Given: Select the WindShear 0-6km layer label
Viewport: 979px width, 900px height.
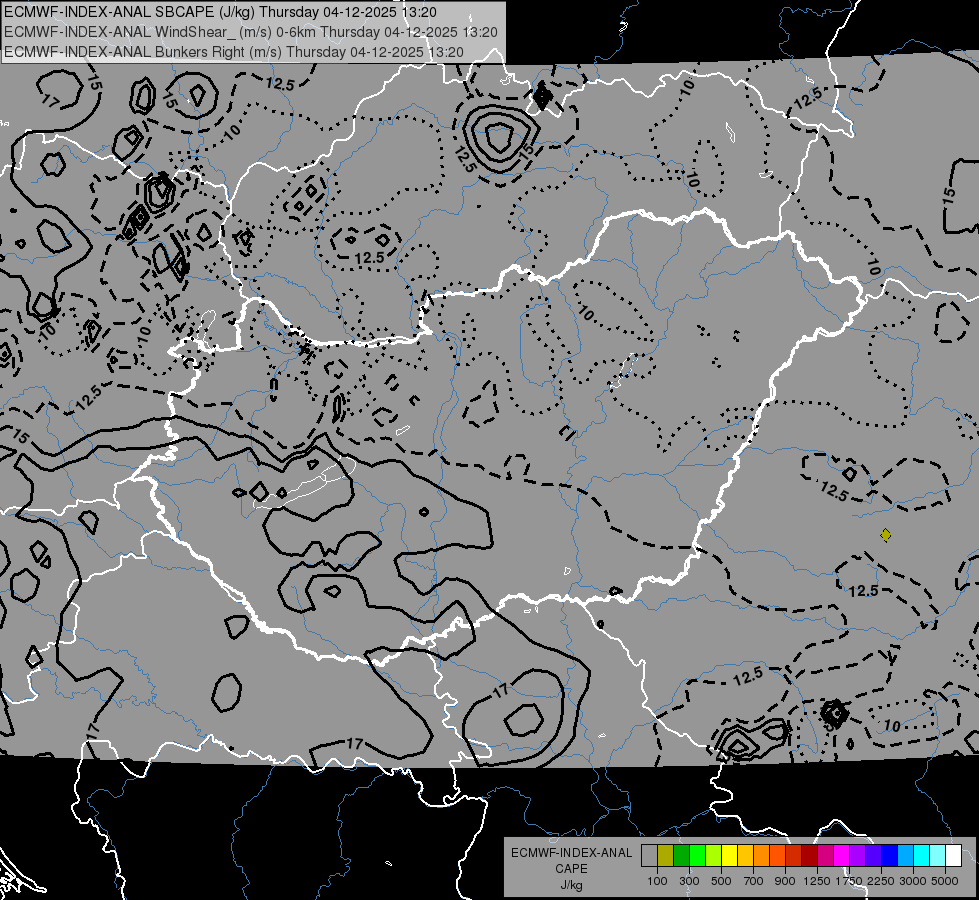Looking at the screenshot, I should [250, 32].
